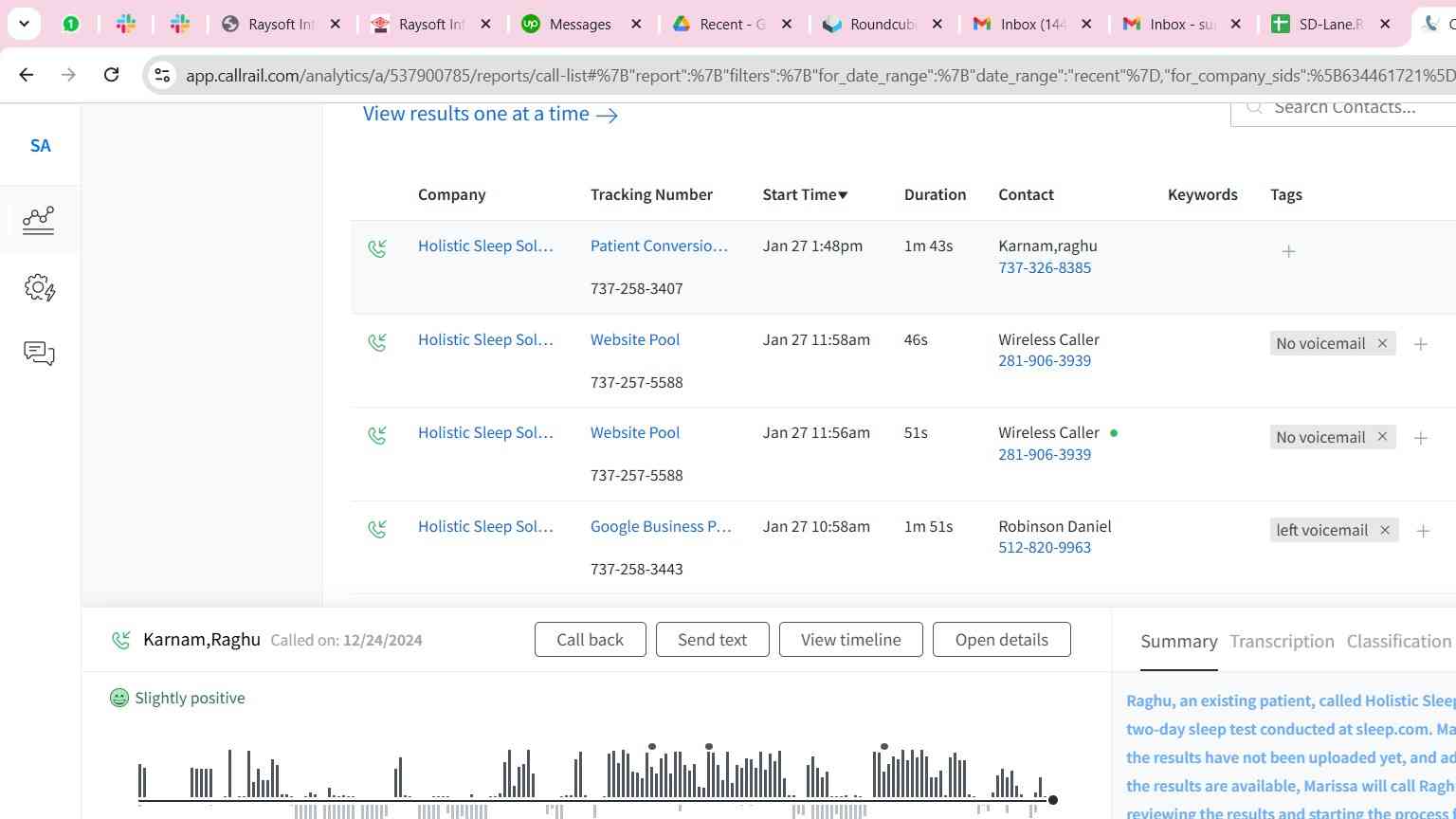1456x819 pixels.
Task: Click the inbound call icon for Jan 27 11:56am row
Action: coord(377,435)
